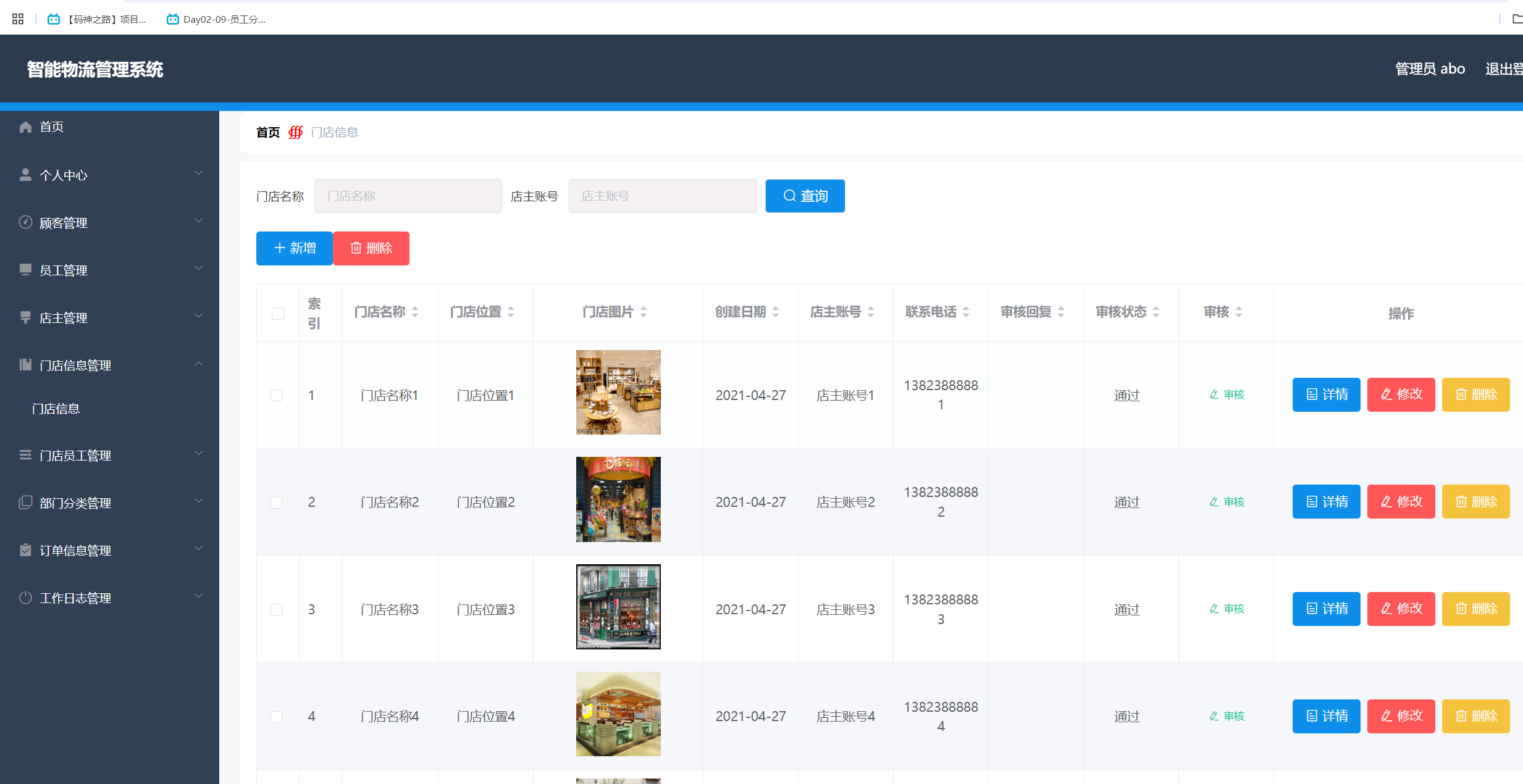Screen dimensions: 1523x784
Task: Click the 查询 search button
Action: (805, 196)
